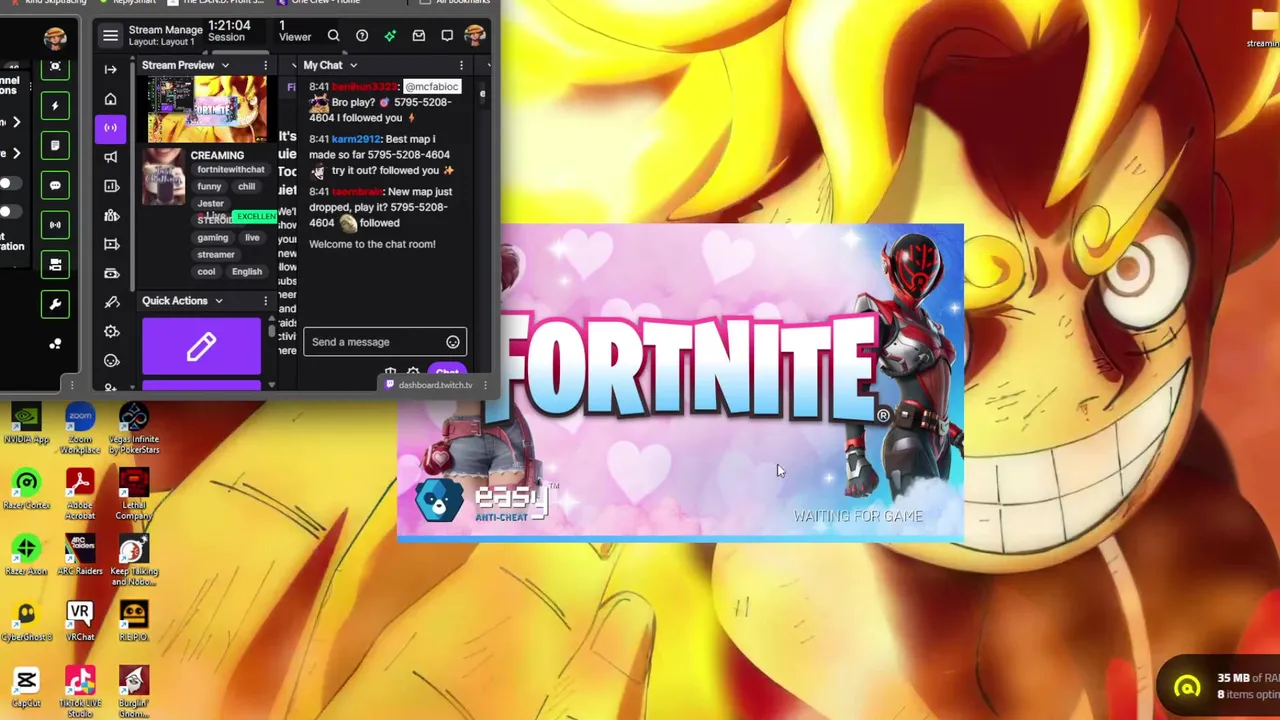Open ARC Raiders desktop shortcut

tap(80, 555)
